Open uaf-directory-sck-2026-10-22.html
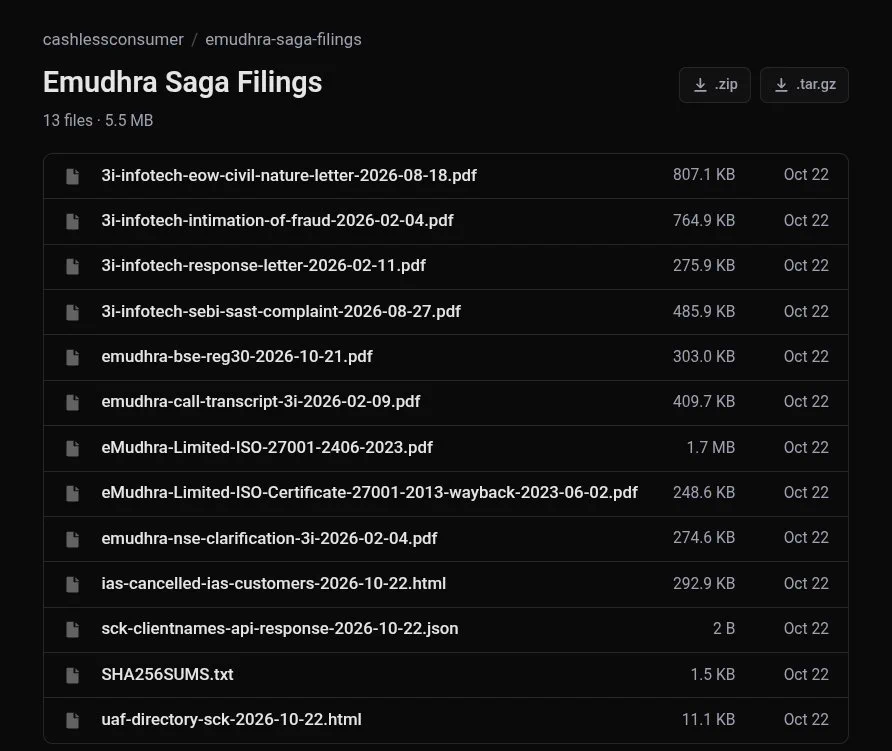Image resolution: width=892 pixels, height=751 pixels. point(232,720)
